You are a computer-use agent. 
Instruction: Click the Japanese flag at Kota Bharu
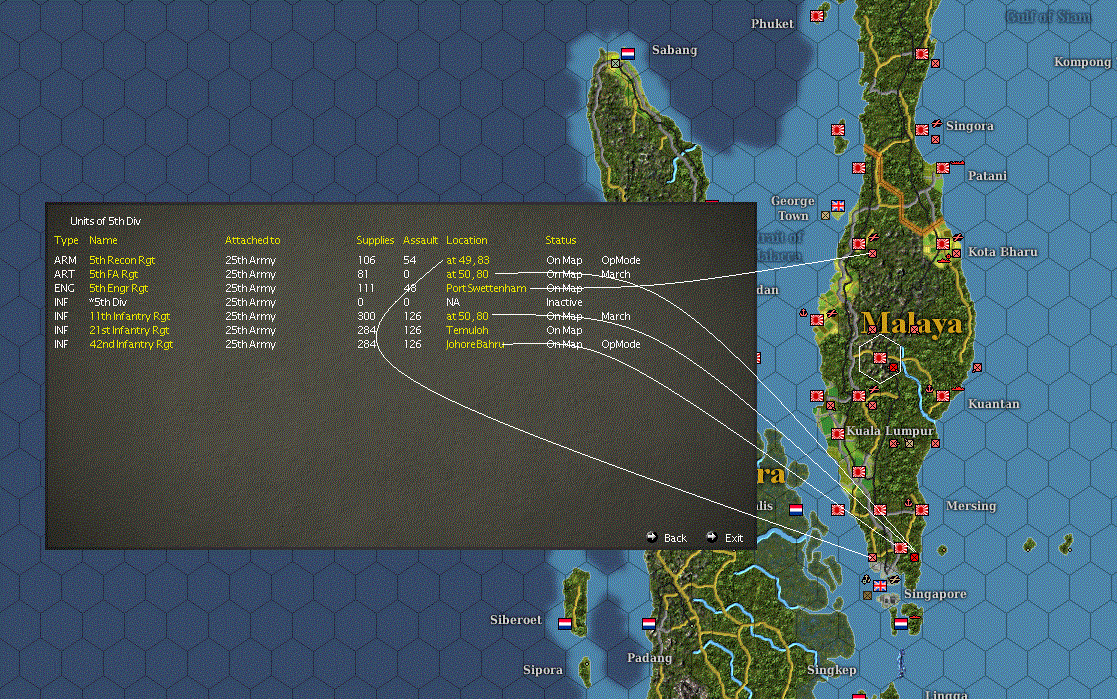[x=943, y=244]
